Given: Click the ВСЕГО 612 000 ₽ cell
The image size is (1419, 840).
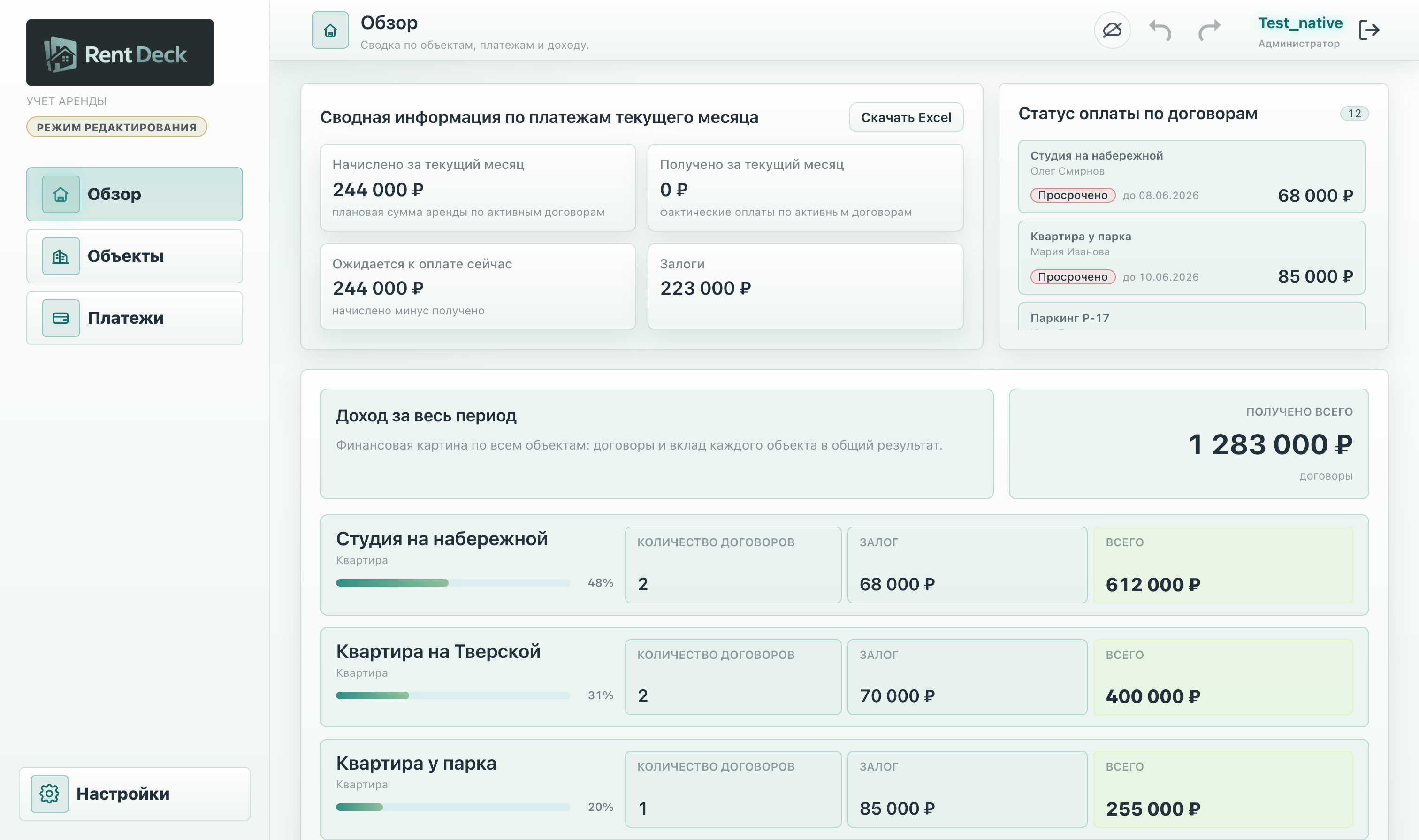Looking at the screenshot, I should [x=1222, y=565].
